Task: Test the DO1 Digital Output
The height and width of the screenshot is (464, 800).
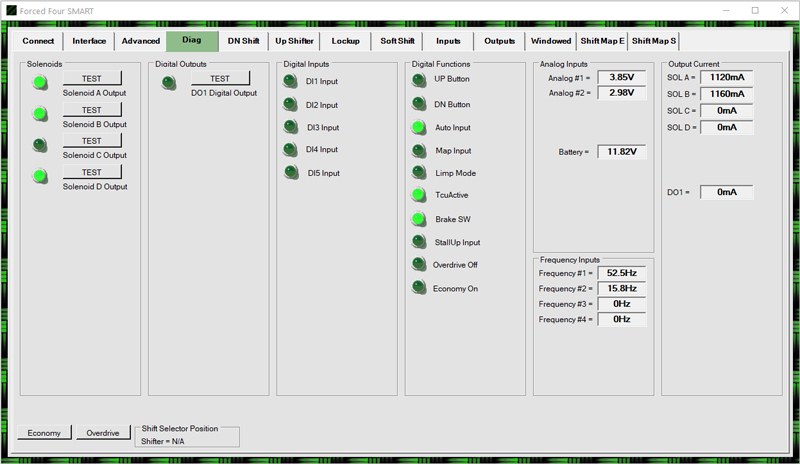Action: pos(220,78)
